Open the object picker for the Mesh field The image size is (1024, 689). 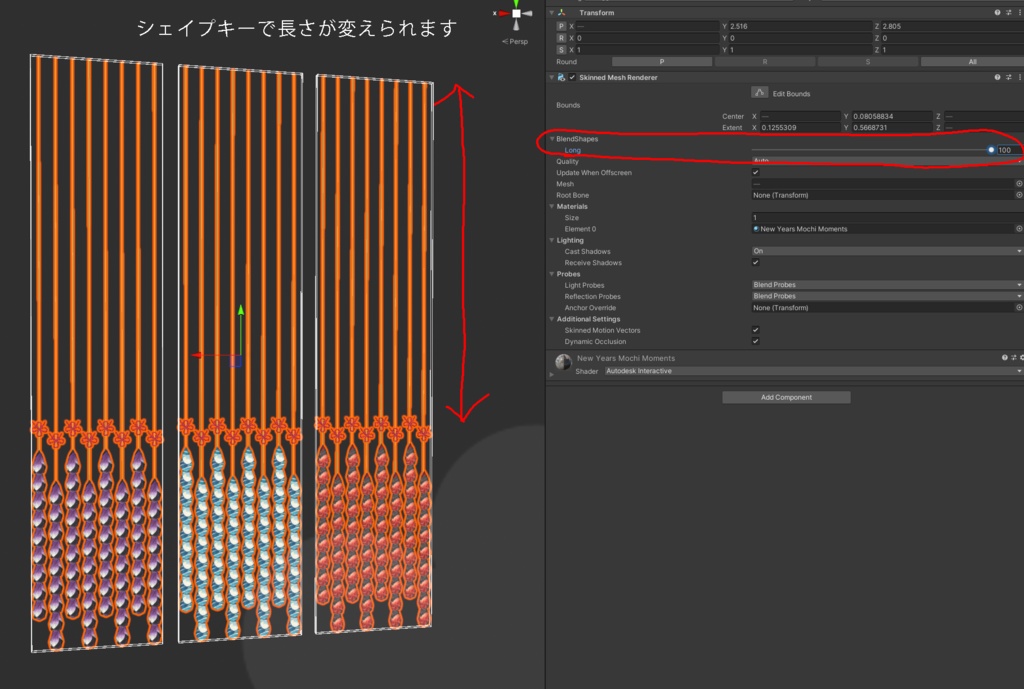pos(1019,184)
